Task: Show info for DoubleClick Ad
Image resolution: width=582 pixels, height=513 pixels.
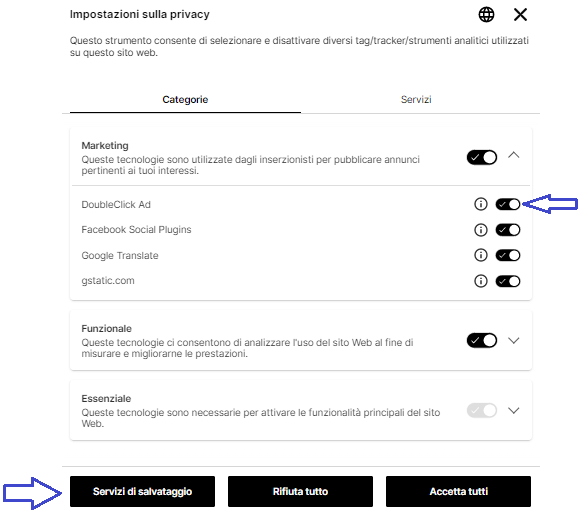Action: coord(481,204)
